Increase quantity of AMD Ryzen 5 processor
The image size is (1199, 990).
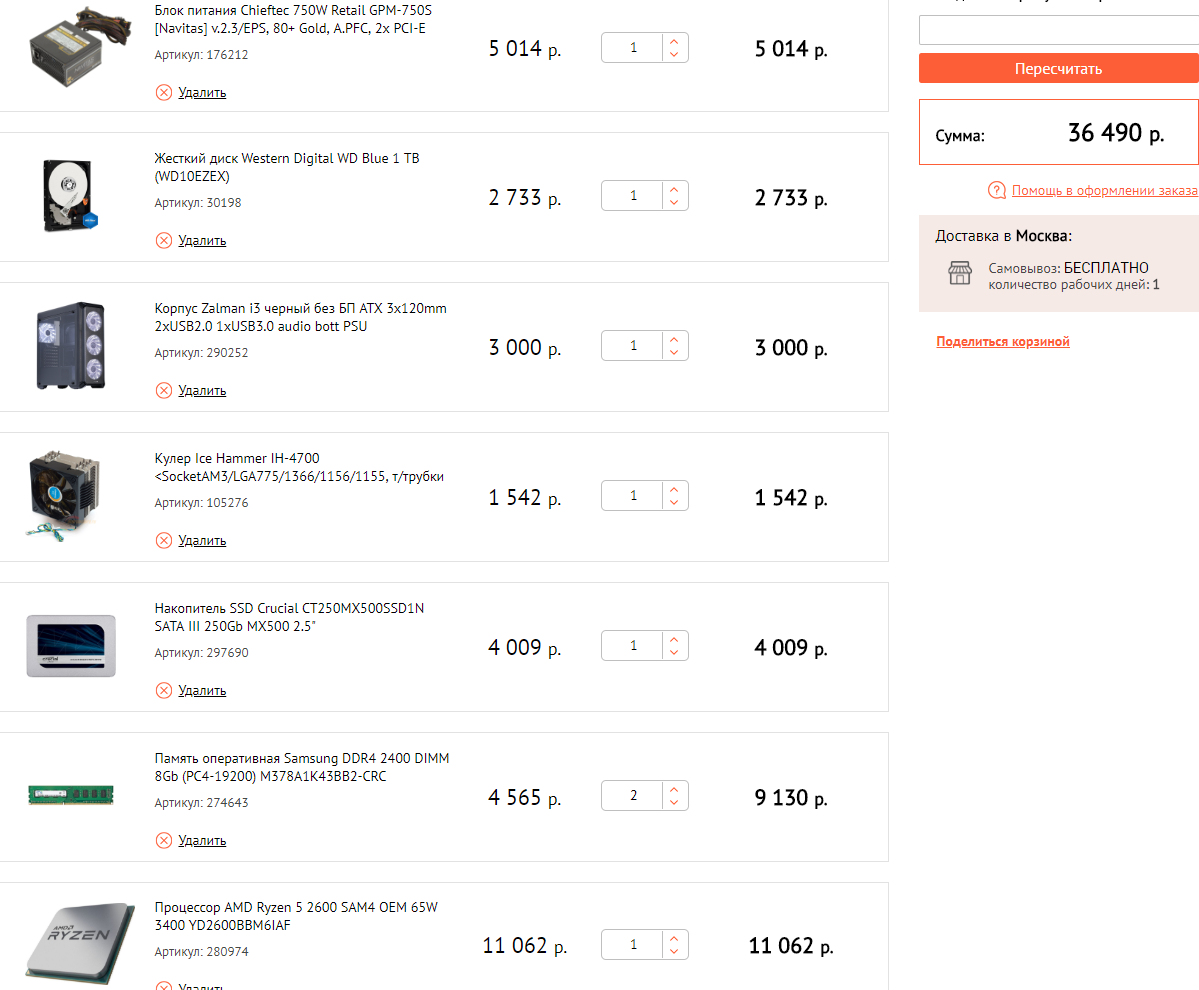(675, 938)
